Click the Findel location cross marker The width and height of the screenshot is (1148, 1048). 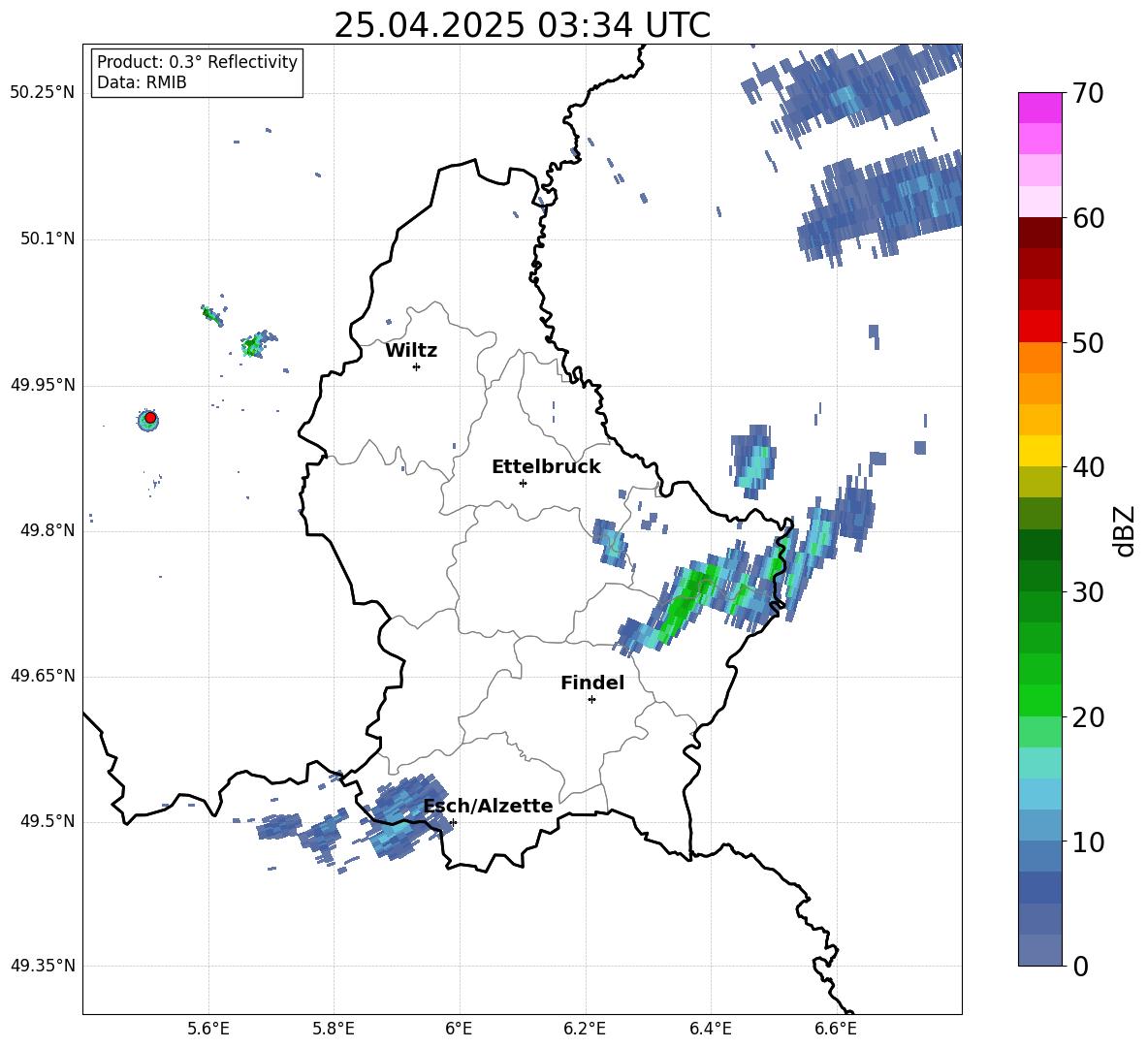pyautogui.click(x=591, y=700)
